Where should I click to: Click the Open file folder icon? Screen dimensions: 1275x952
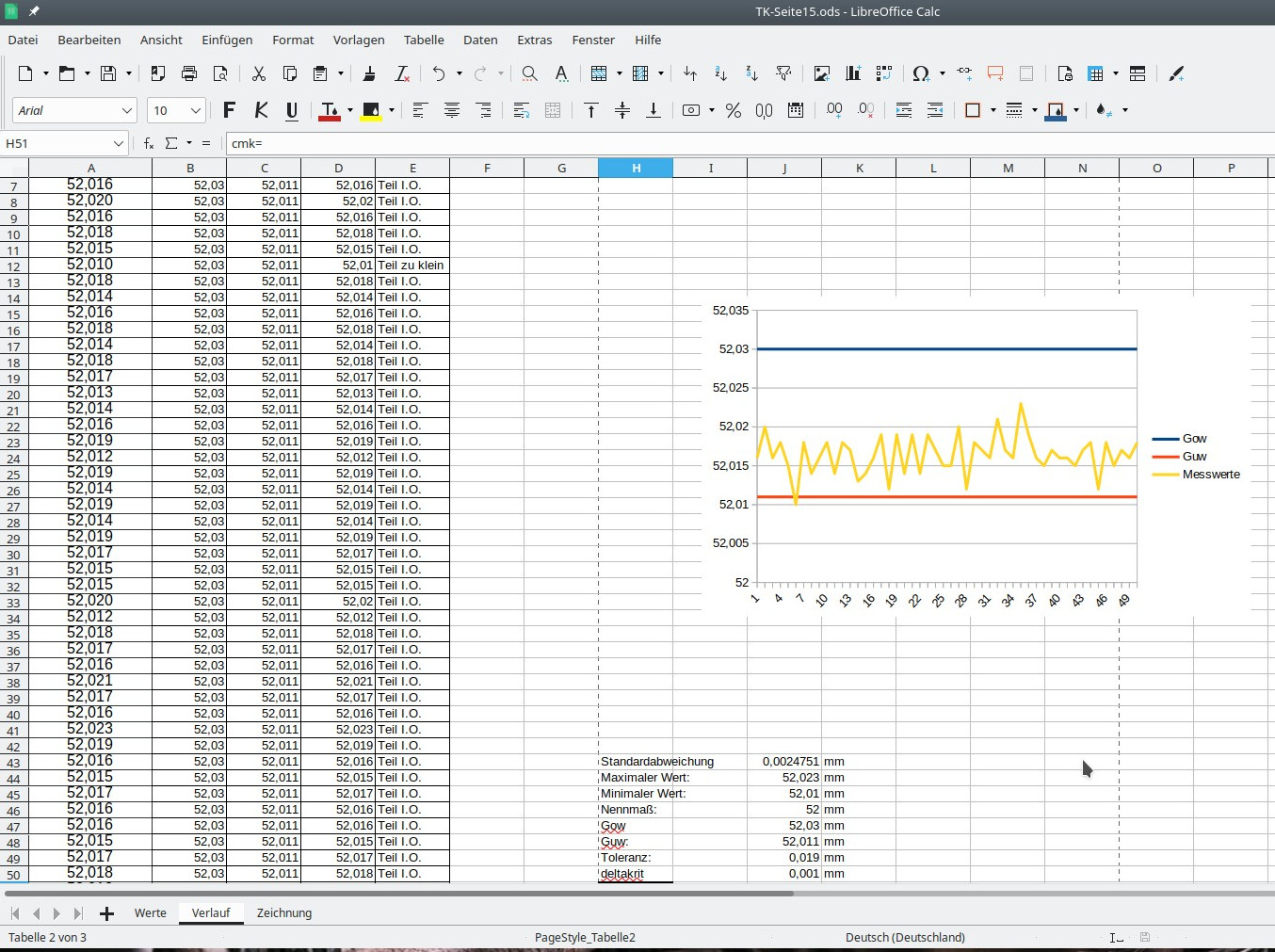click(67, 73)
